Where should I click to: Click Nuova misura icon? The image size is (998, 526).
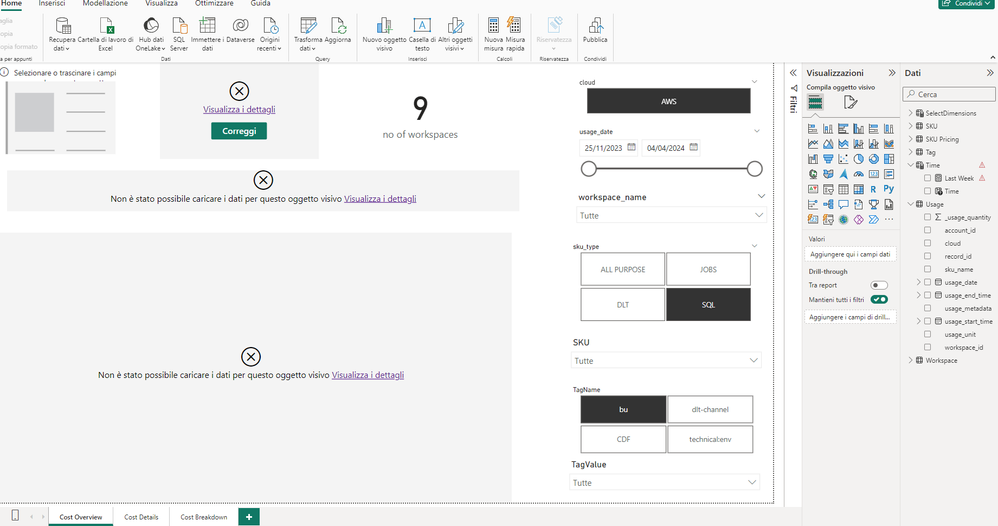coord(493,27)
